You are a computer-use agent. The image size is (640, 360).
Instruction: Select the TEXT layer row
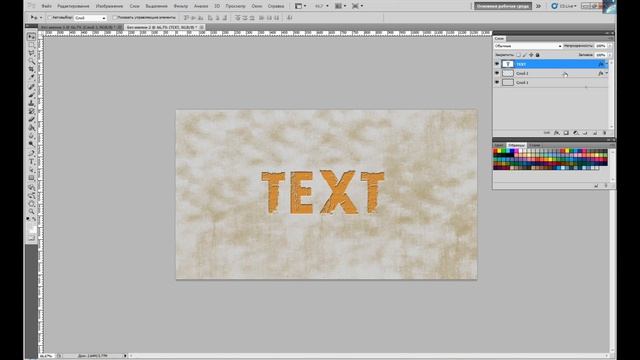click(x=551, y=64)
